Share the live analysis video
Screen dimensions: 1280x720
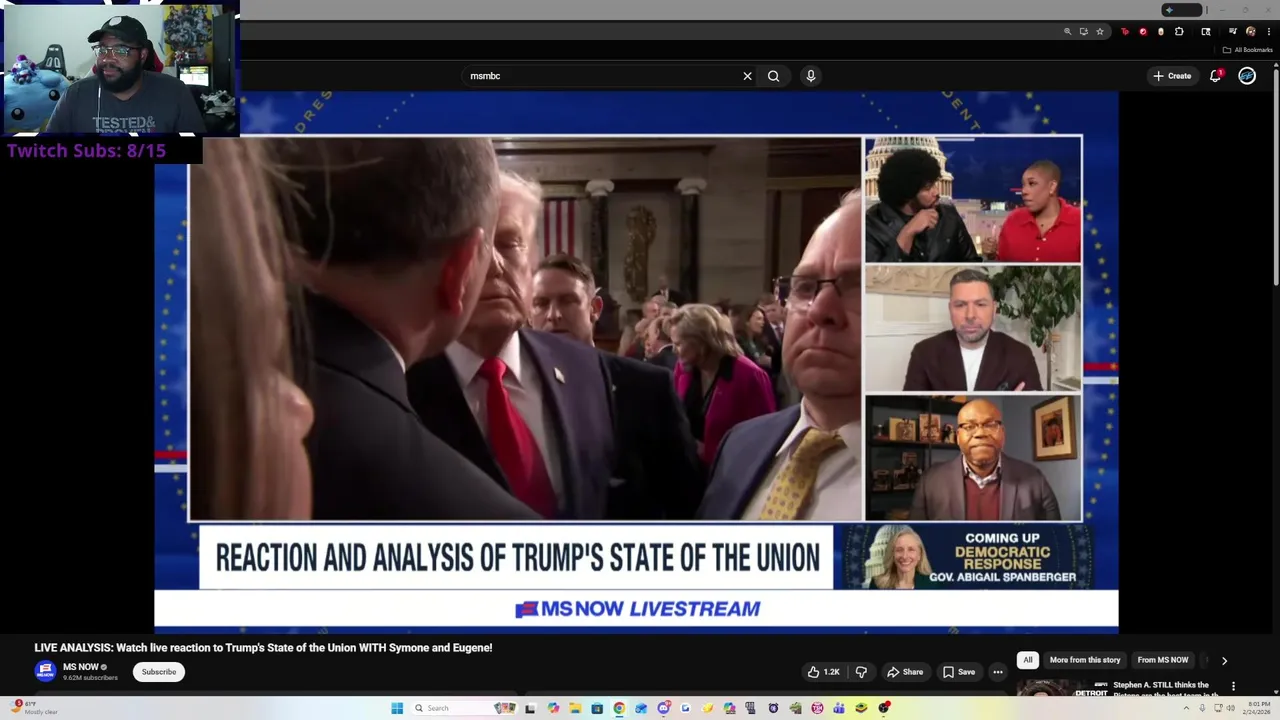(x=905, y=672)
